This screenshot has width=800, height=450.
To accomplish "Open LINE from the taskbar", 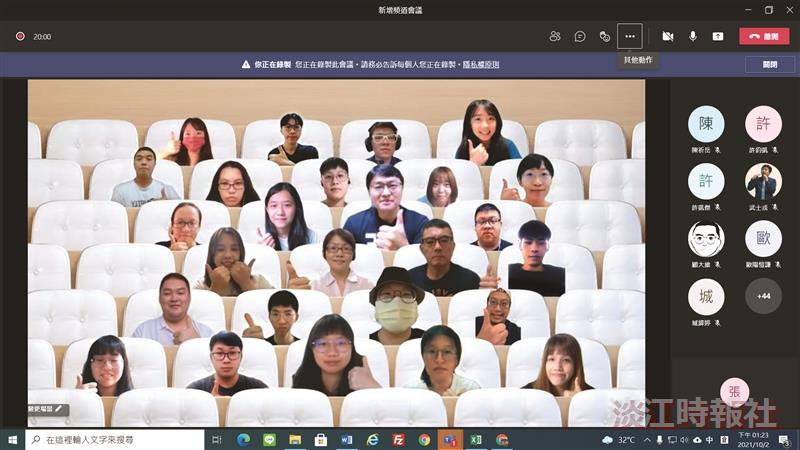I will tap(269, 439).
